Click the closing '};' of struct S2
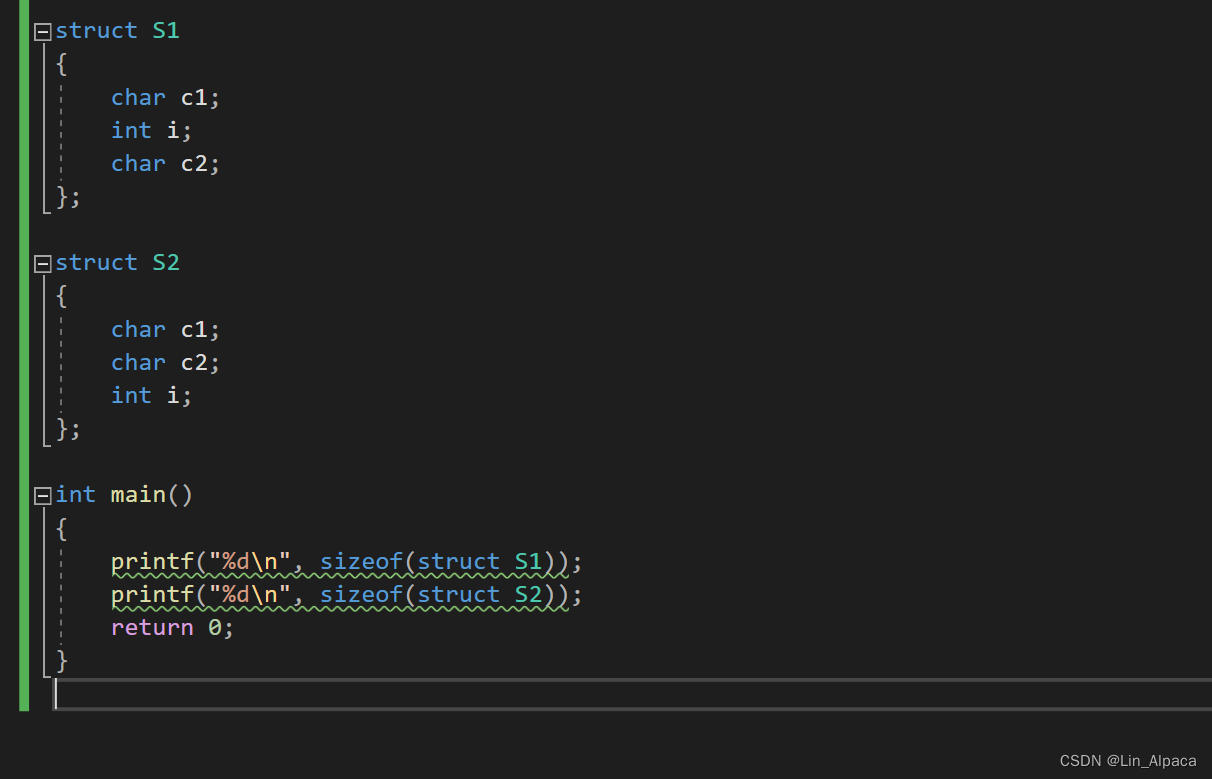The height and width of the screenshot is (779, 1212). (x=68, y=429)
